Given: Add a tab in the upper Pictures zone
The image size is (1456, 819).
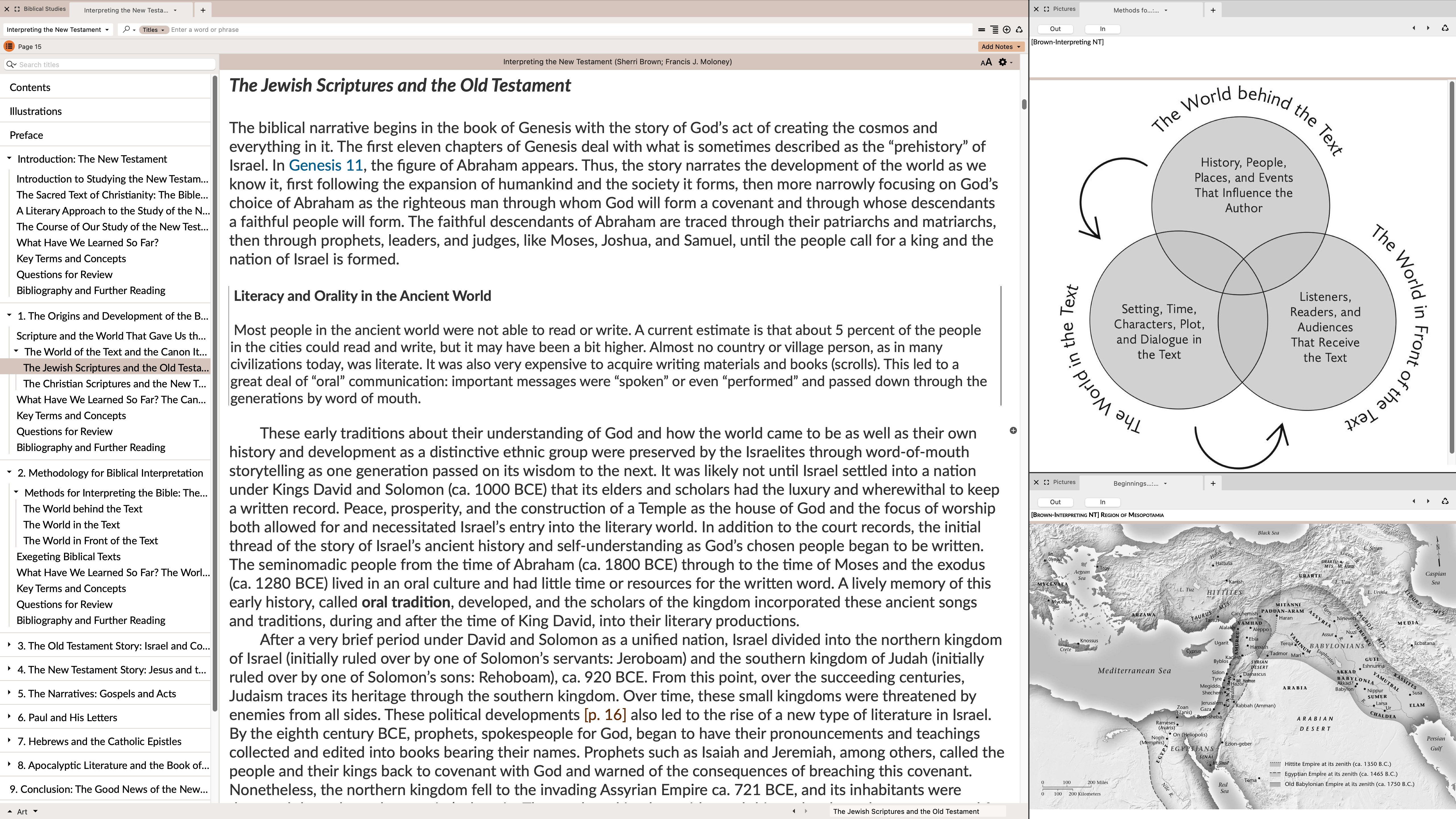Looking at the screenshot, I should tap(1212, 10).
